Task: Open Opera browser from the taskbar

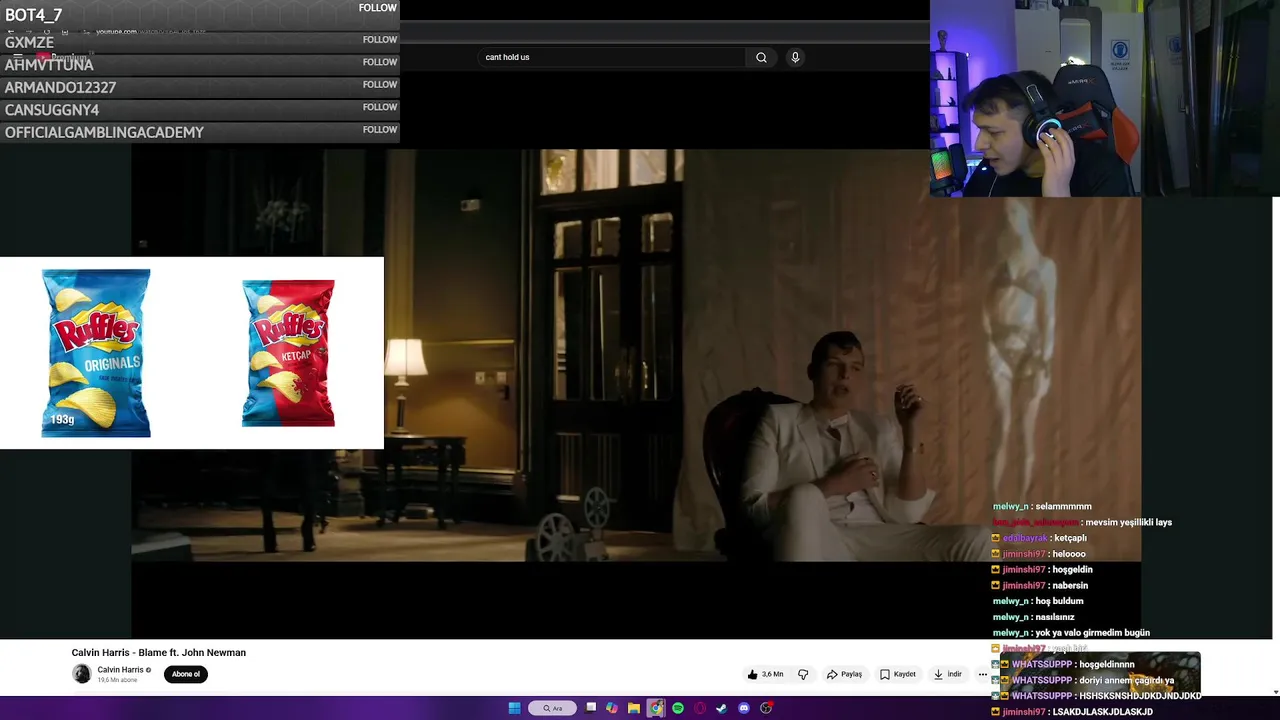Action: pos(700,708)
